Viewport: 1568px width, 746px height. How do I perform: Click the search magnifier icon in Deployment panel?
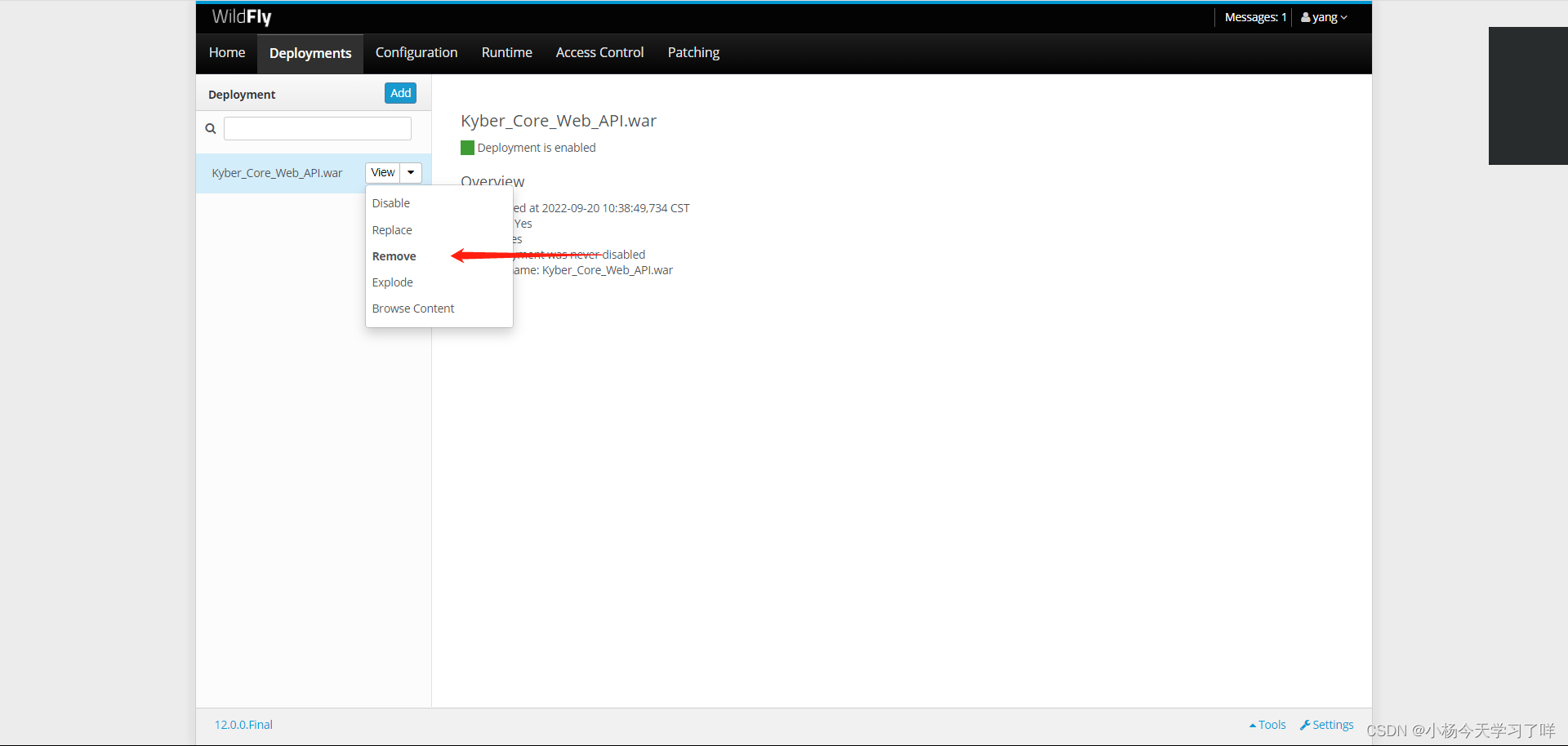click(x=210, y=128)
